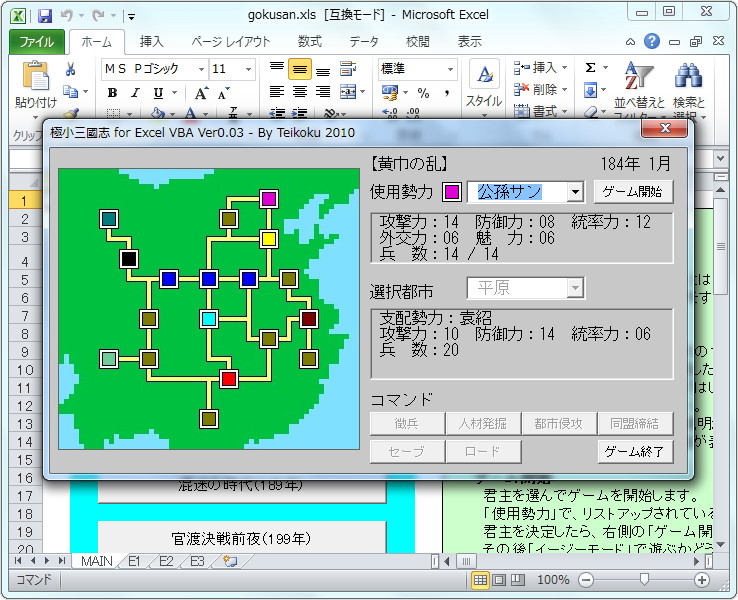The width and height of the screenshot is (738, 600).
Task: Select the red city square on map
Action: point(229,379)
